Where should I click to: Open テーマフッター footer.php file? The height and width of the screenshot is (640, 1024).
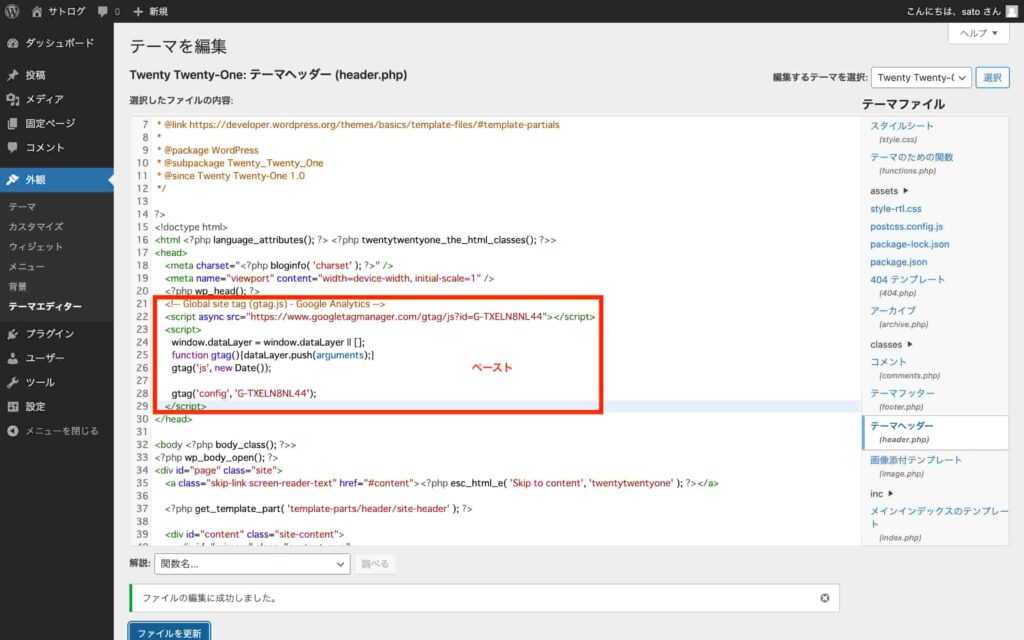click(x=903, y=399)
